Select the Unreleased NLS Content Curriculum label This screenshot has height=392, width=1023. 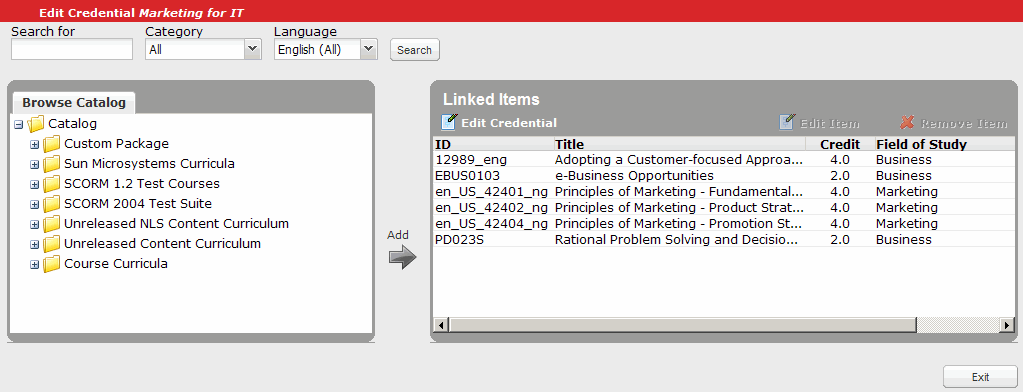176,224
